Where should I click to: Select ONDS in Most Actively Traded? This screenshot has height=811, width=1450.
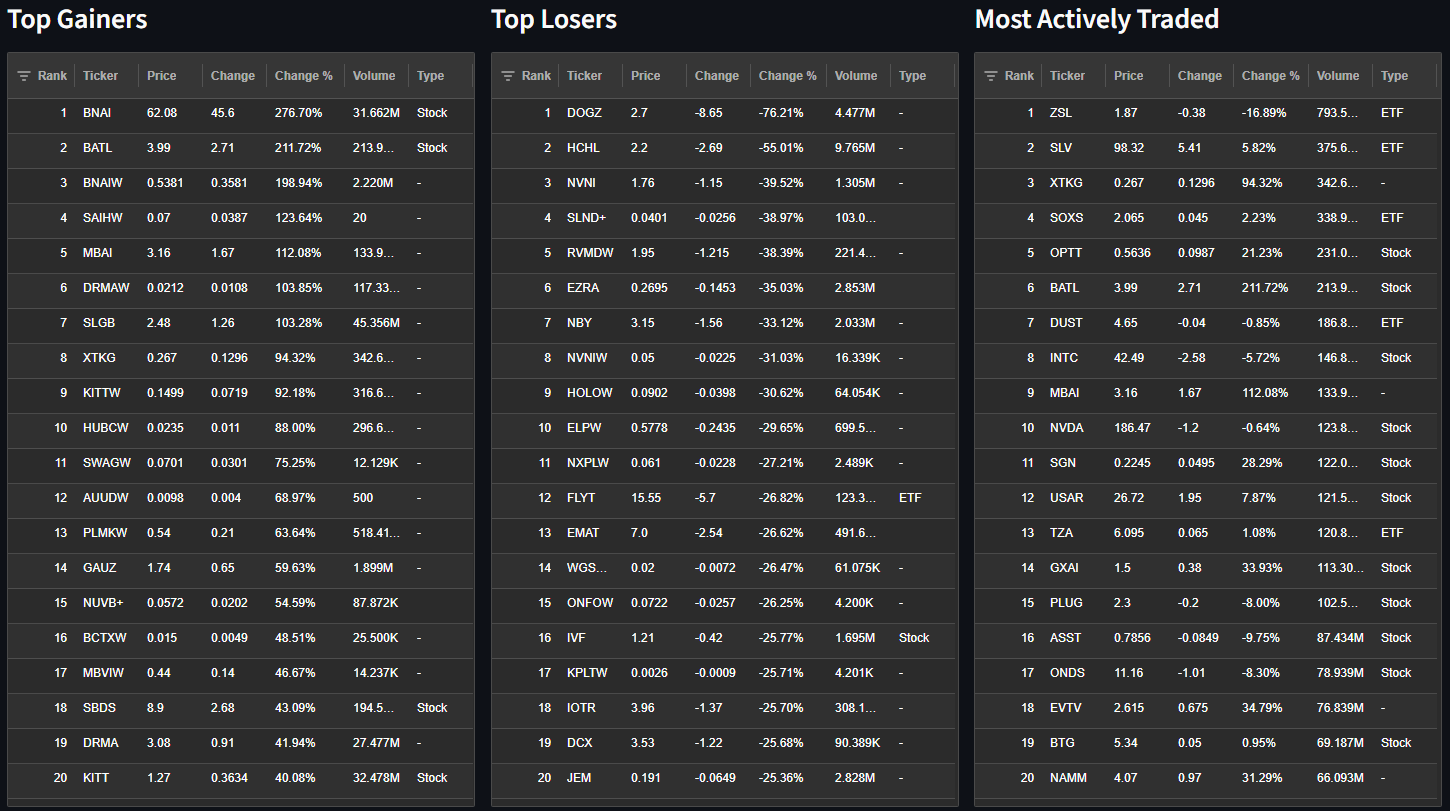click(1066, 673)
